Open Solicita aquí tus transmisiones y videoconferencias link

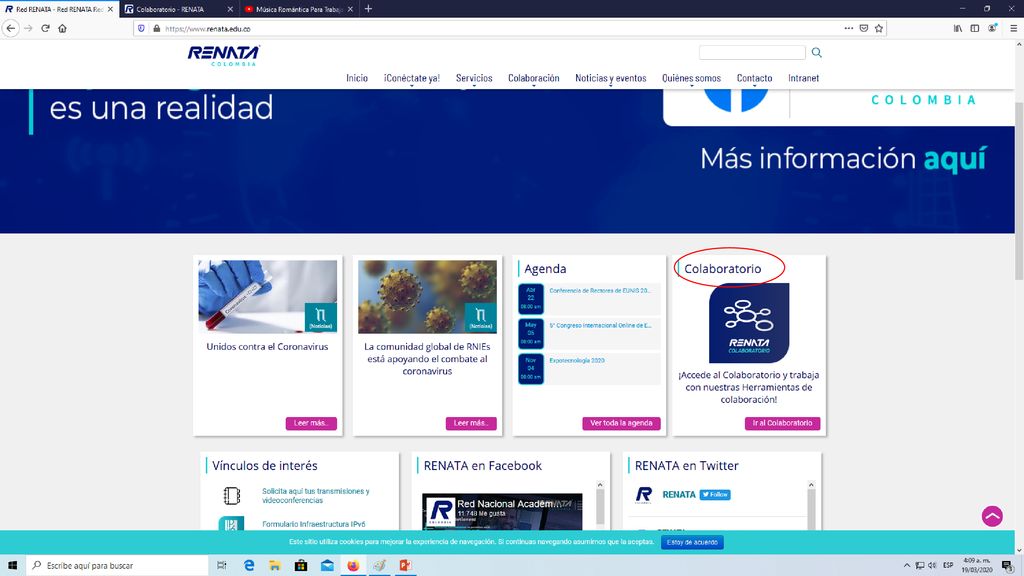[x=315, y=496]
